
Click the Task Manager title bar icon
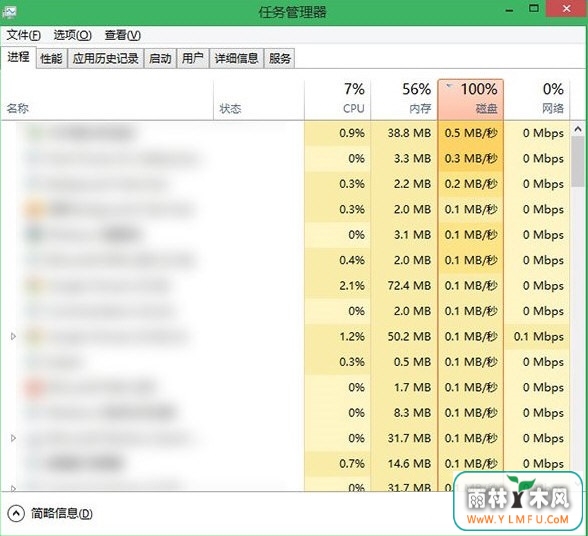tap(9, 12)
